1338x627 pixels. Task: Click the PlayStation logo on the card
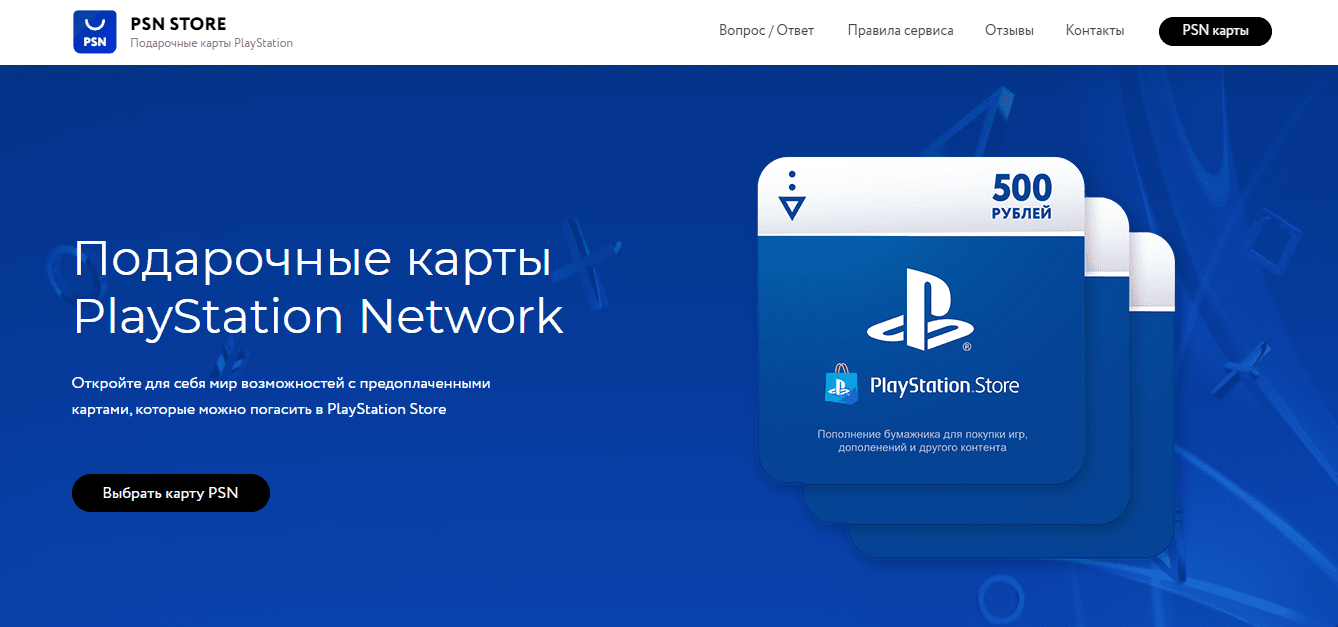921,309
